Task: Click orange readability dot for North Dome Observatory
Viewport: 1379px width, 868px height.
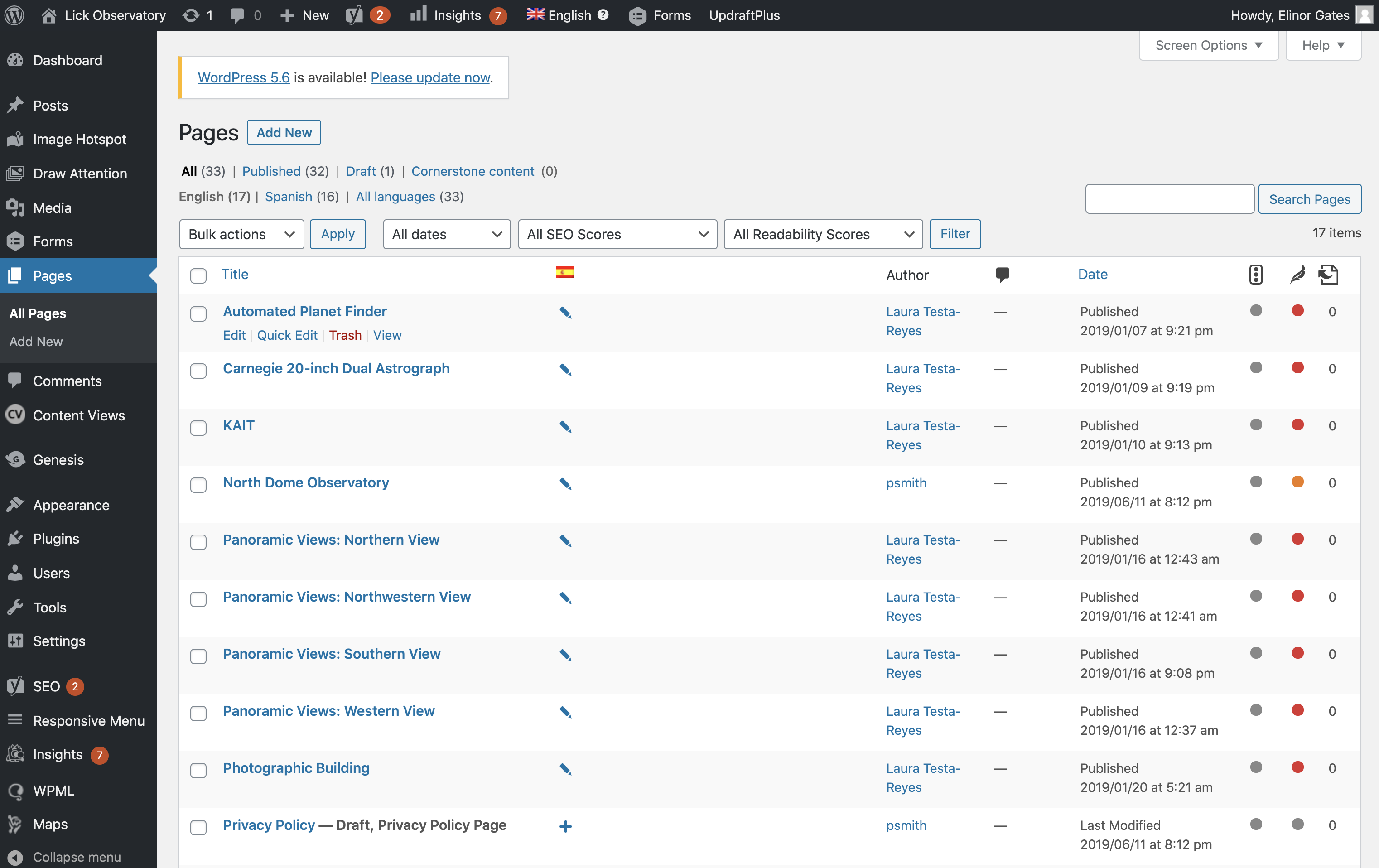Action: point(1297,482)
